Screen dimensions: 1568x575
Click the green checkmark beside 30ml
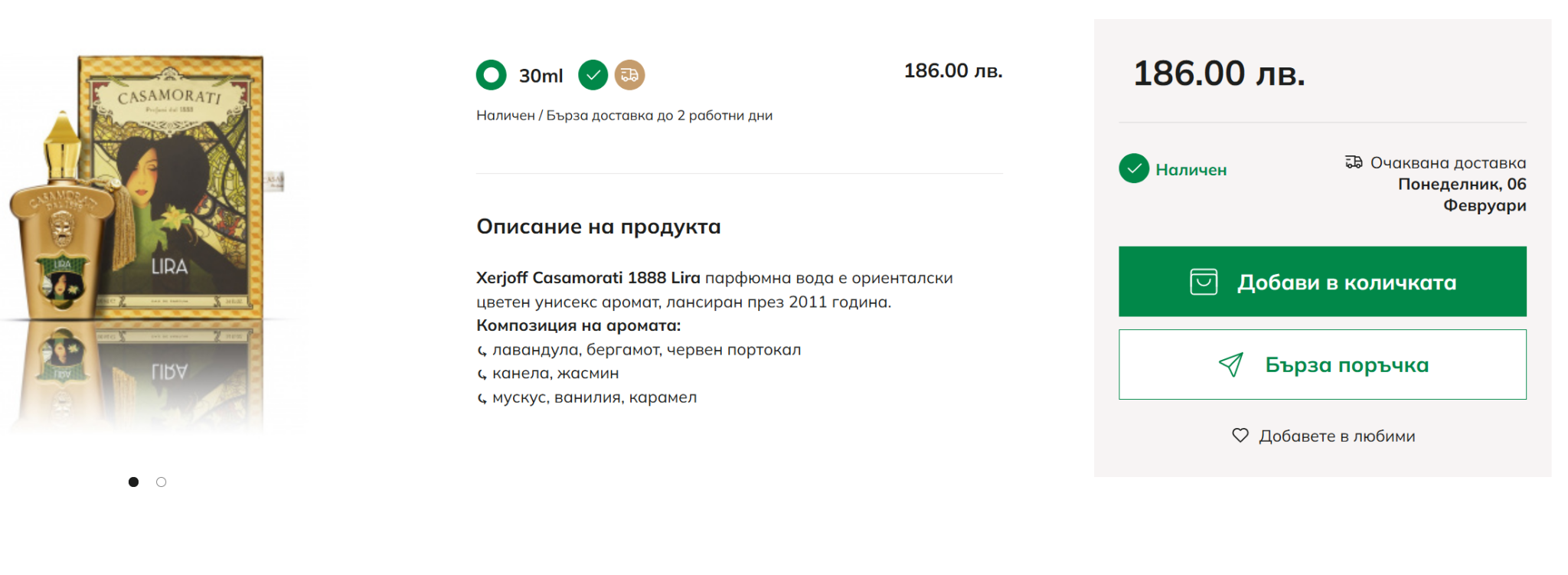593,75
